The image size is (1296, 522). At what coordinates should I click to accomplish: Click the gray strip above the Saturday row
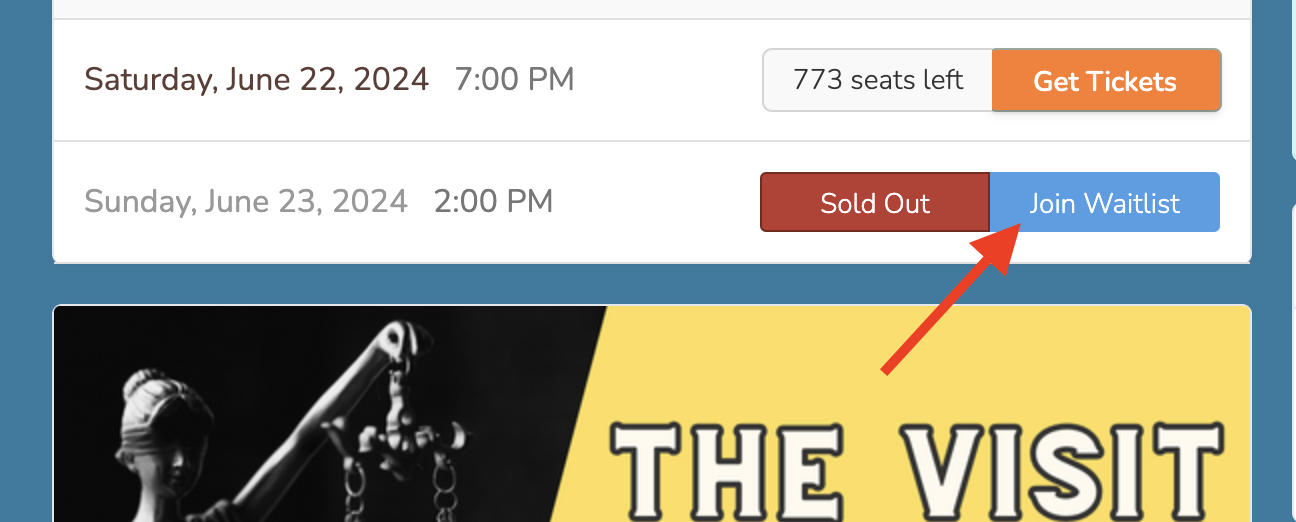650,9
